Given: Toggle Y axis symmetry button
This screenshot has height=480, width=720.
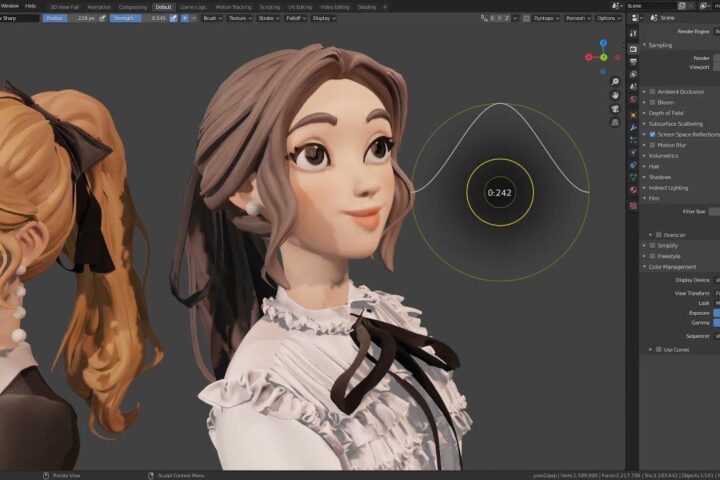Looking at the screenshot, I should click(500, 18).
